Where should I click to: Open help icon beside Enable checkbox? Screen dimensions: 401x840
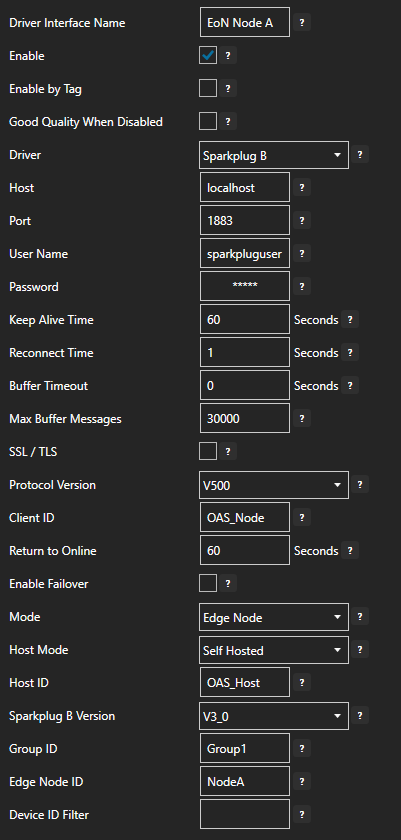[x=228, y=56]
